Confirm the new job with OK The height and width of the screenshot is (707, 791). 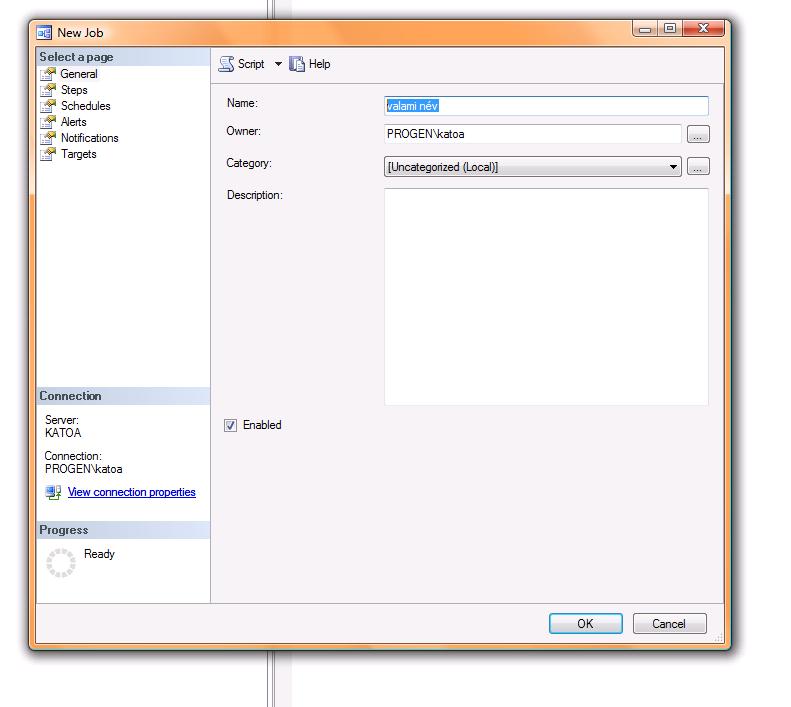point(586,624)
